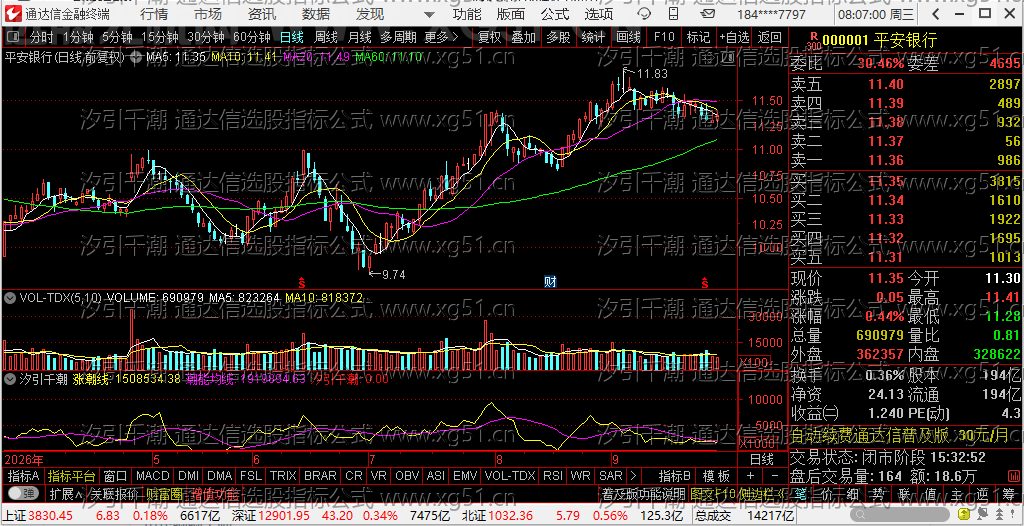The image size is (1024, 526).
Task: Click the 关联报价 button
Action: coord(114,493)
